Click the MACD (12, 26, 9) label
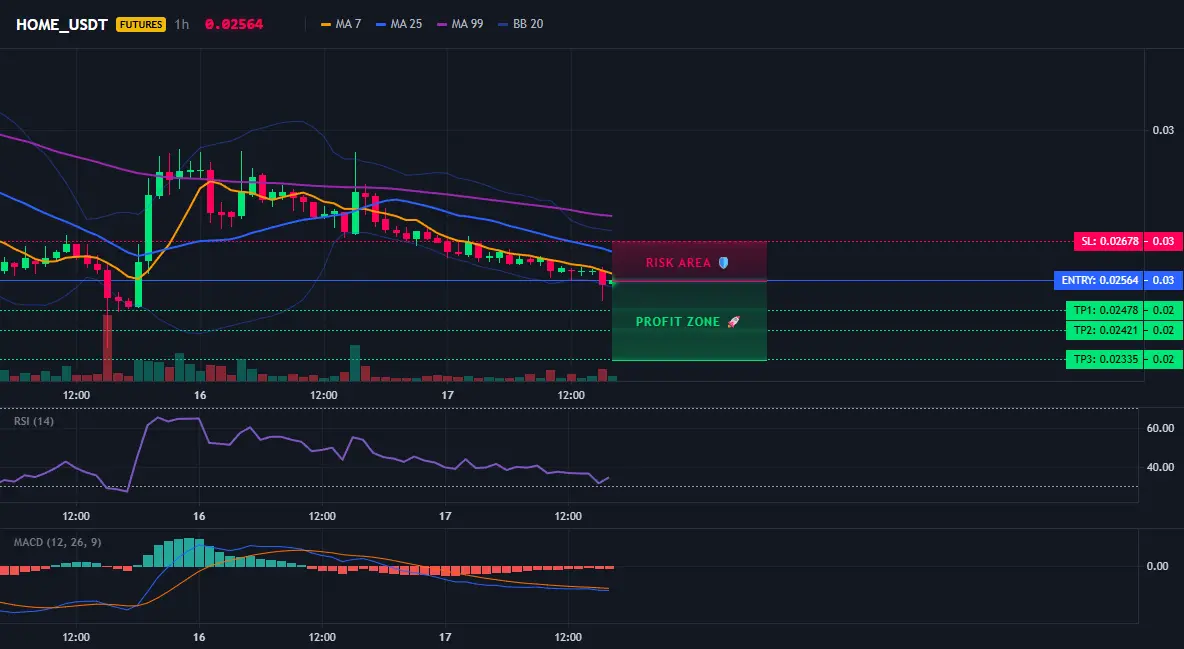 [57, 542]
